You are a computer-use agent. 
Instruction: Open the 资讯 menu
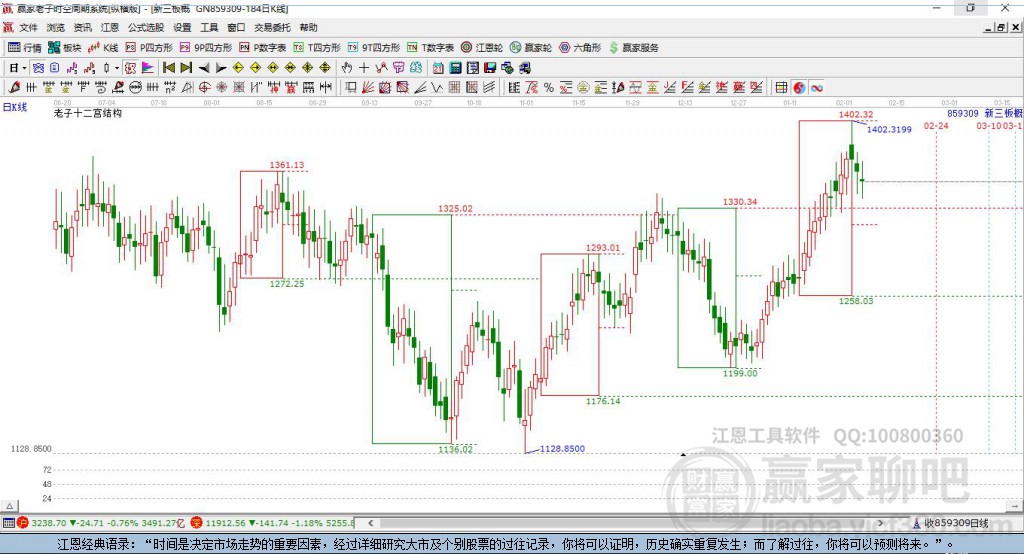82,27
